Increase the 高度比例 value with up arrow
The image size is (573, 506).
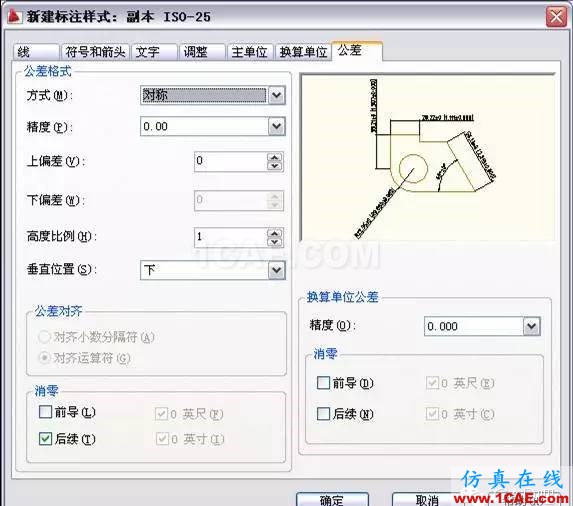coord(274,233)
